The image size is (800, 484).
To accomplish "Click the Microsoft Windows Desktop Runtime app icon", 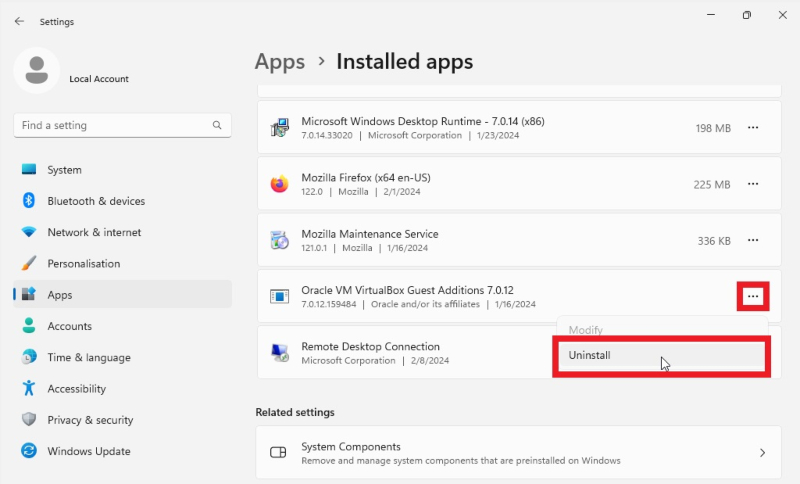I will point(280,128).
